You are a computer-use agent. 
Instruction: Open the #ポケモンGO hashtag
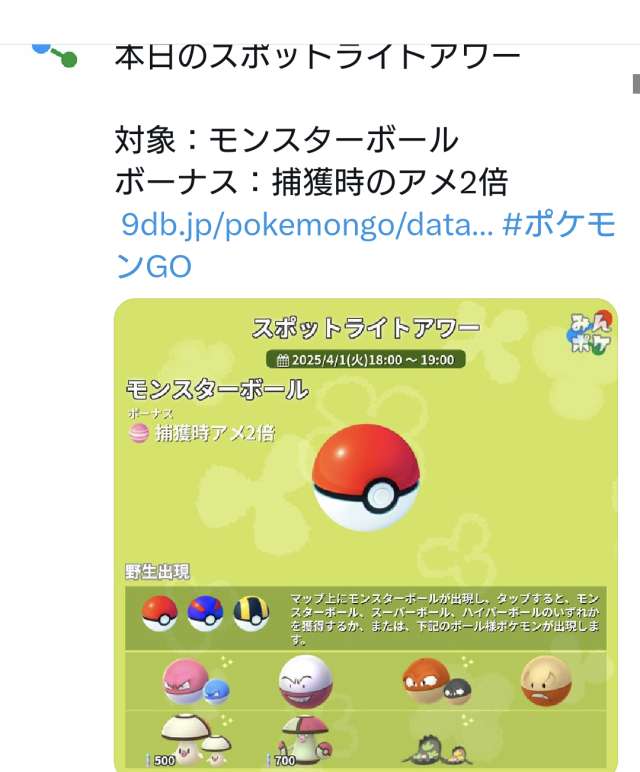point(366,245)
